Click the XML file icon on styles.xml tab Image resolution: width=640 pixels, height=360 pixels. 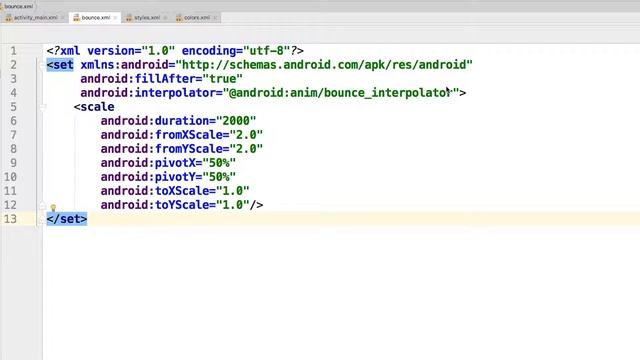(x=129, y=18)
